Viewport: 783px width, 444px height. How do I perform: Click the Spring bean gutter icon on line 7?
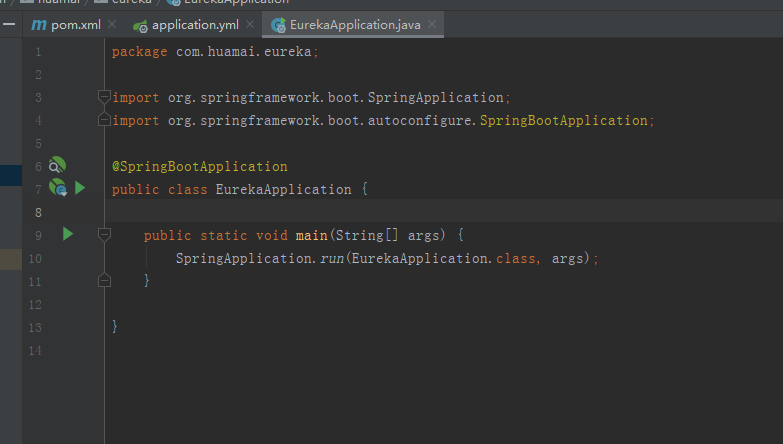click(58, 188)
